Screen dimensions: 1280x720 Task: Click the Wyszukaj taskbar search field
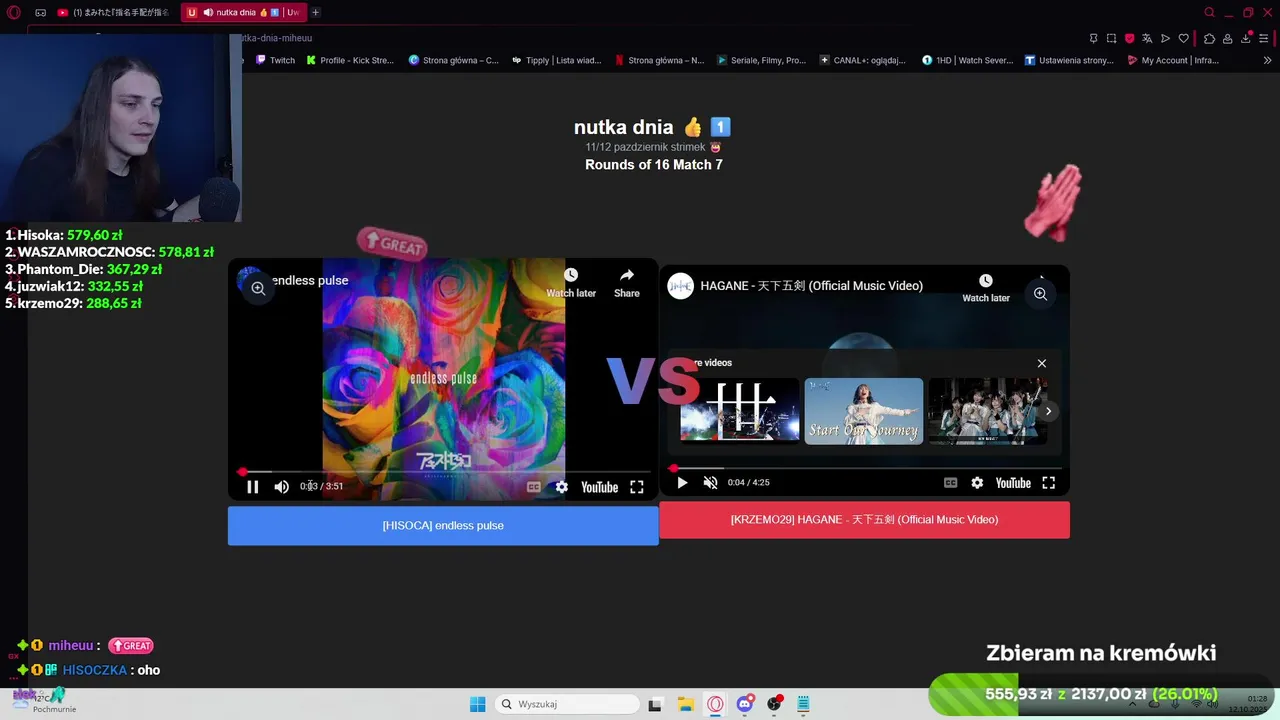click(x=567, y=704)
